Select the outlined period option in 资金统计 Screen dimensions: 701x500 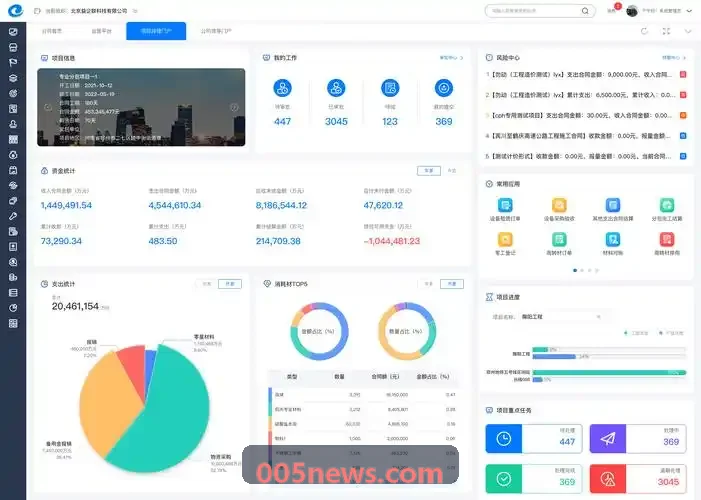429,171
